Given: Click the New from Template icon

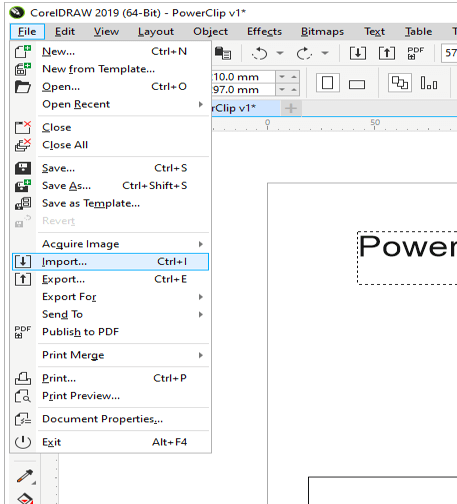Looking at the screenshot, I should point(23,69).
